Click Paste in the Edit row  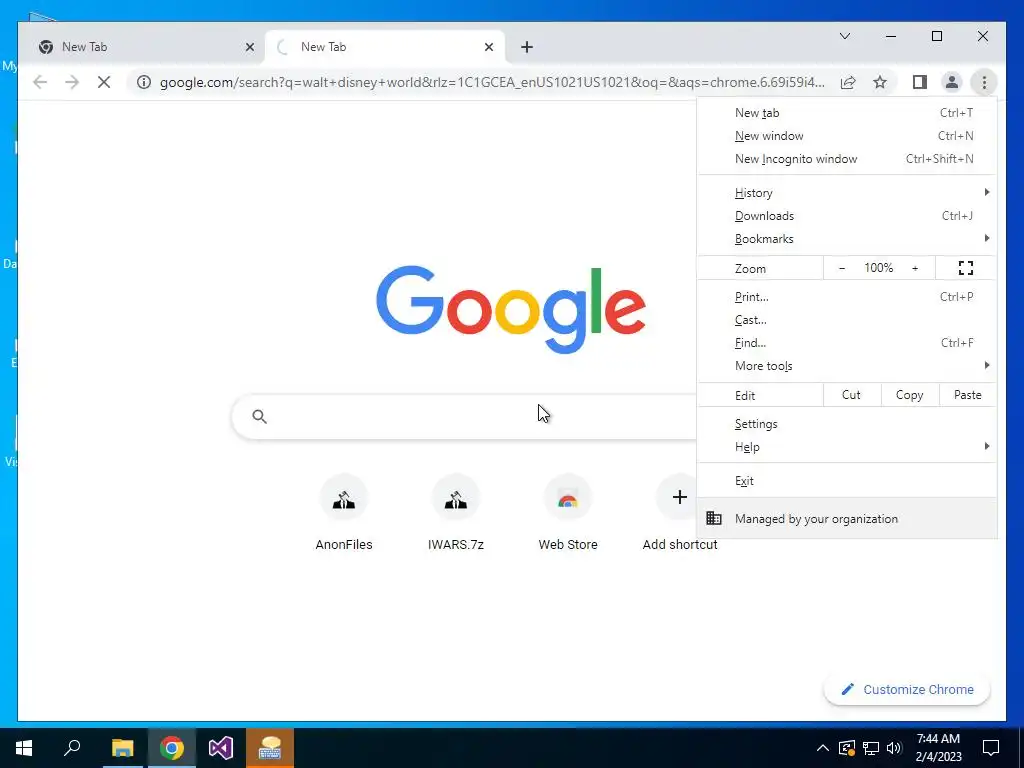click(x=967, y=395)
